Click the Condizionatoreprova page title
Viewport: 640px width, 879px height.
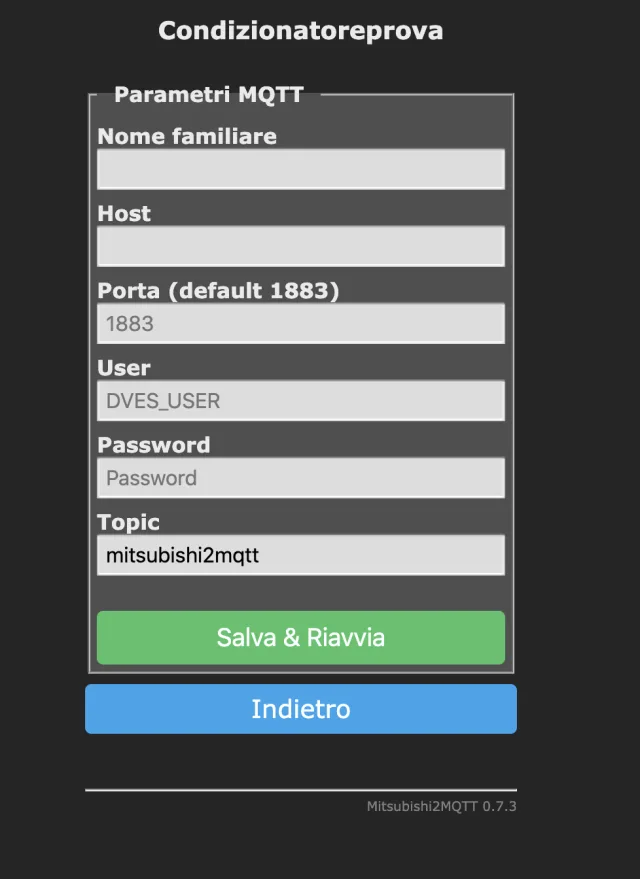(300, 31)
